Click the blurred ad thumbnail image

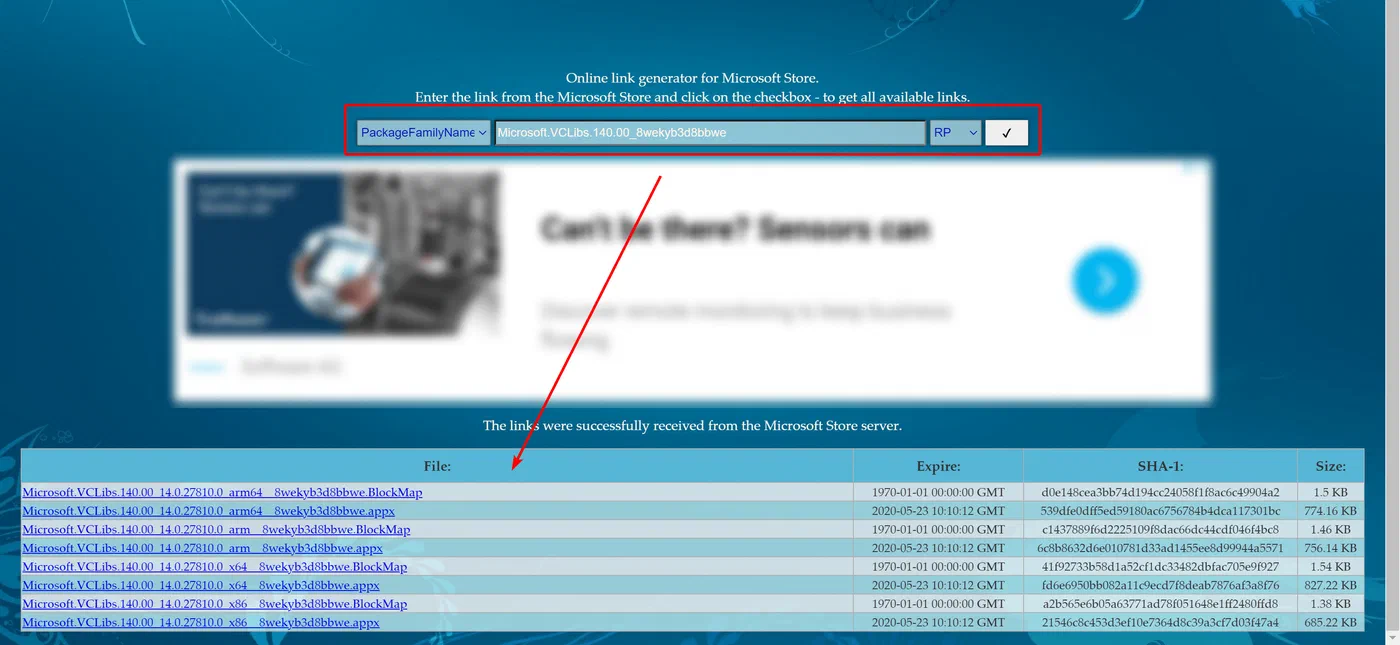342,253
